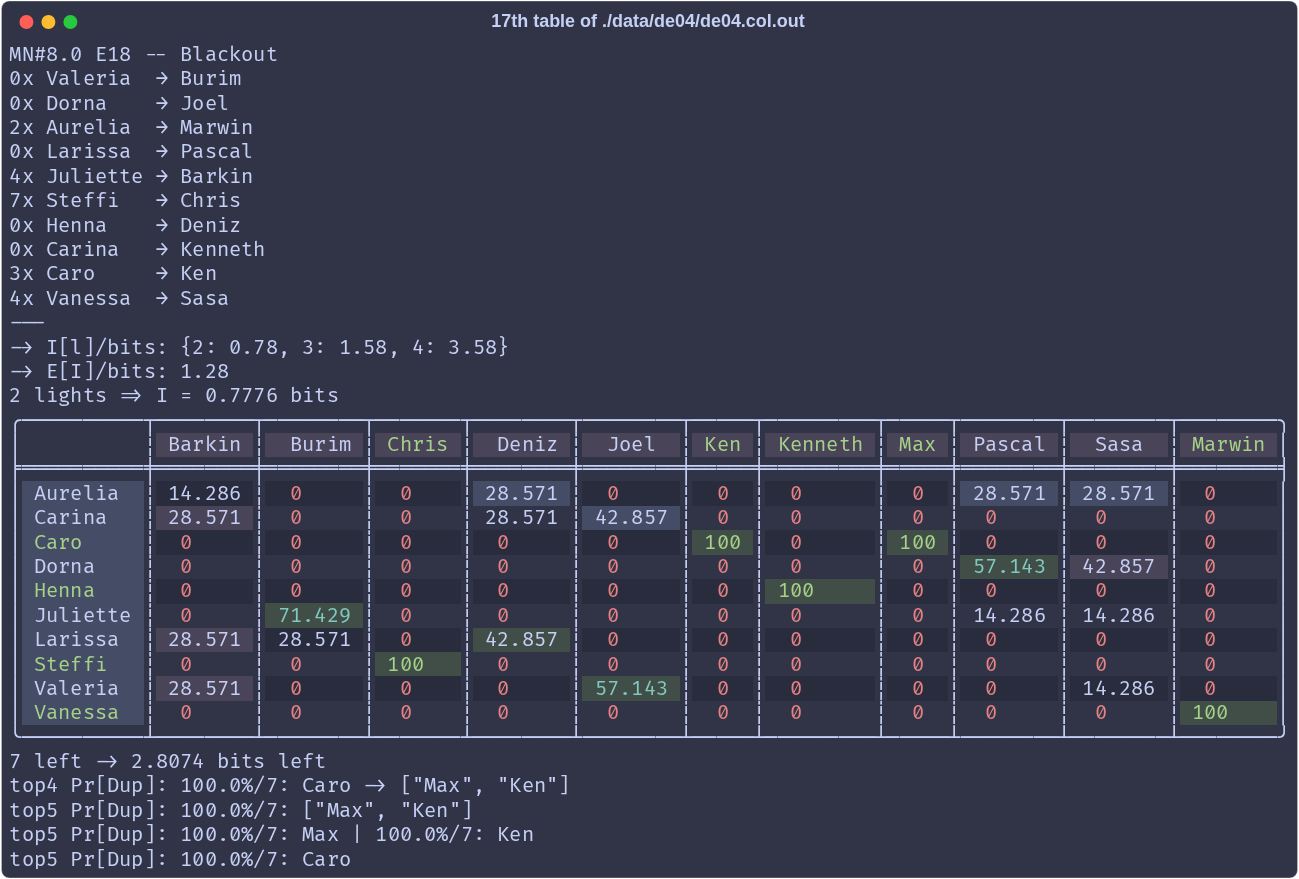Click the '3x Caro → Ken' line
Viewport: 1299px width, 879px height.
113,273
